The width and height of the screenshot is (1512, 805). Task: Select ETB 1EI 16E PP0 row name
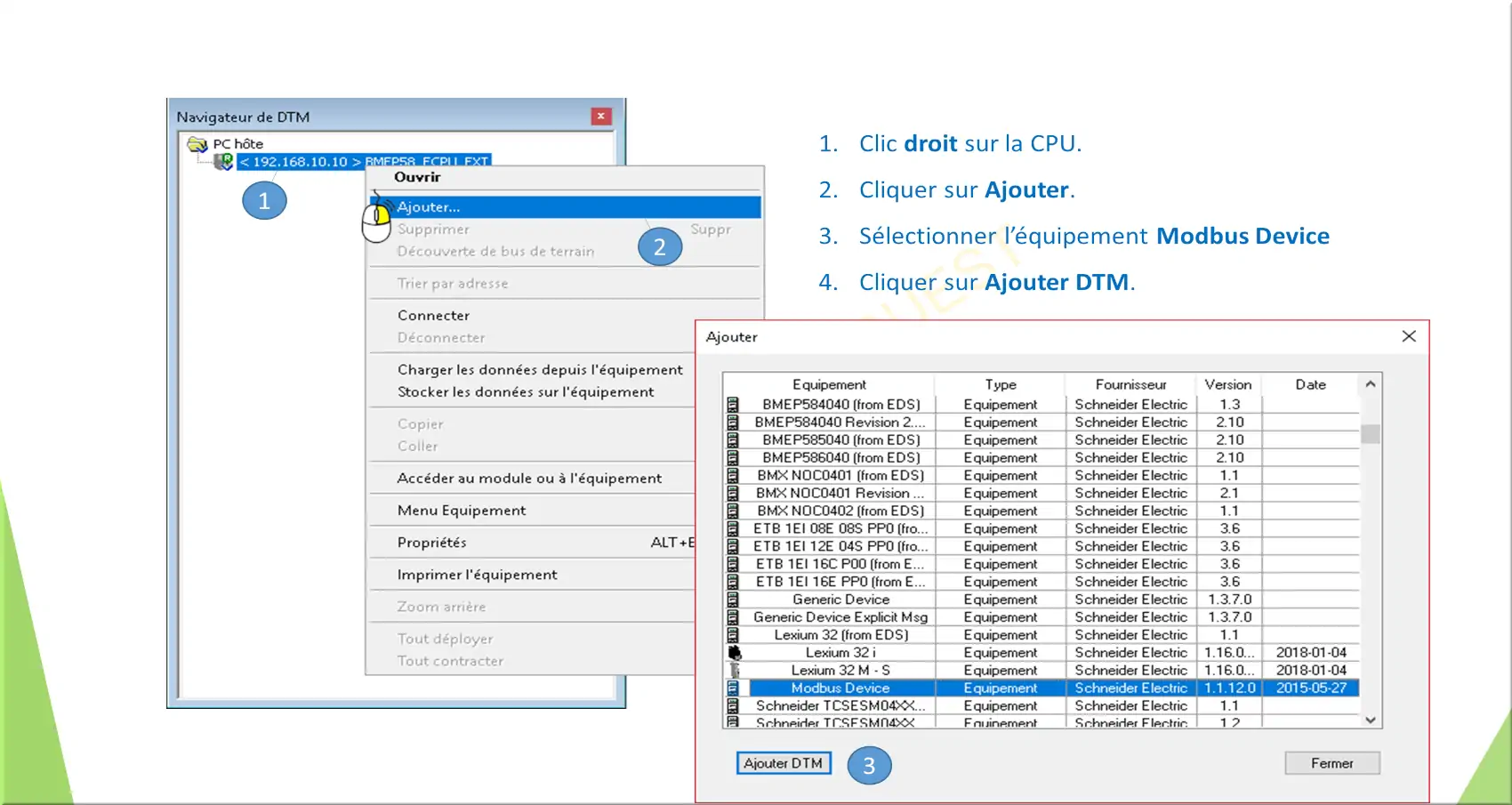point(840,582)
